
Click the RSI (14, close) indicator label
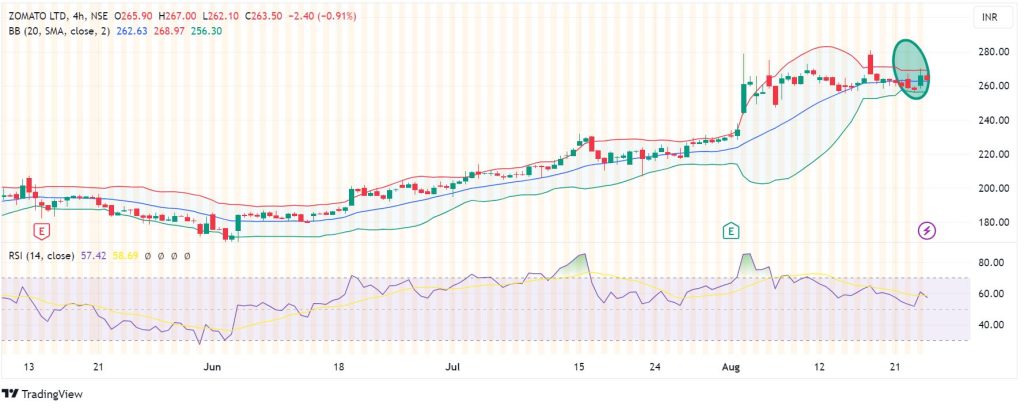coord(40,255)
